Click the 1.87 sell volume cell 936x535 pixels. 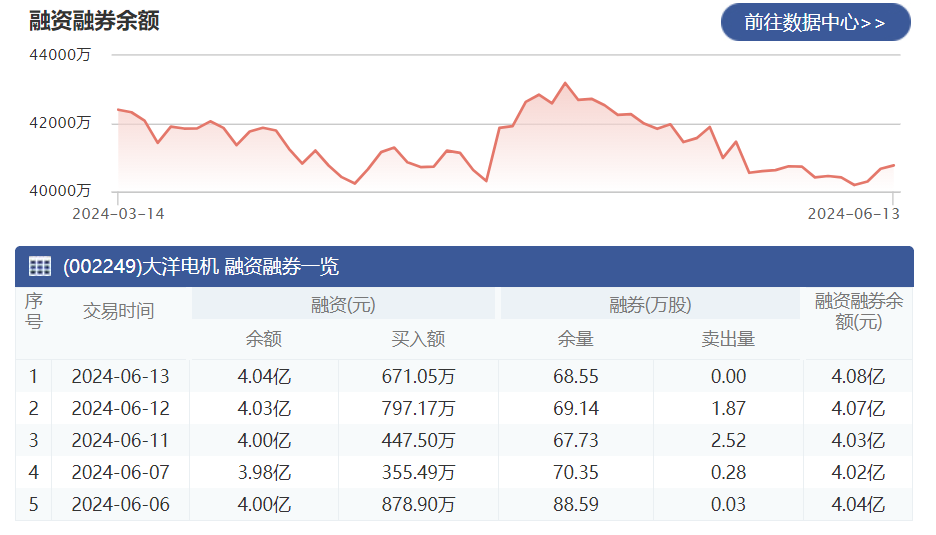click(728, 408)
